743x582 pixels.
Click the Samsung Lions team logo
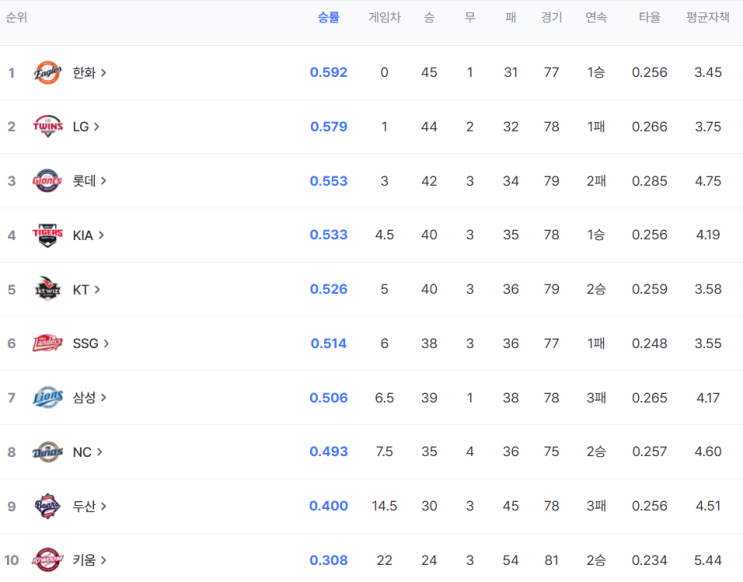point(47,397)
